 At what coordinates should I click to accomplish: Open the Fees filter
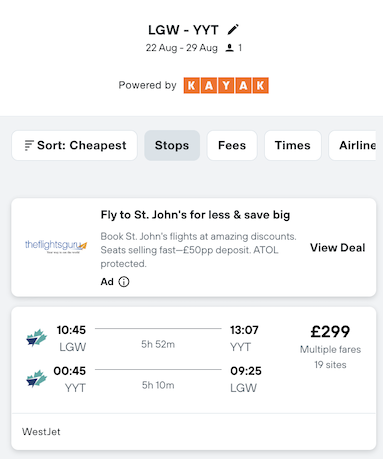click(x=232, y=145)
